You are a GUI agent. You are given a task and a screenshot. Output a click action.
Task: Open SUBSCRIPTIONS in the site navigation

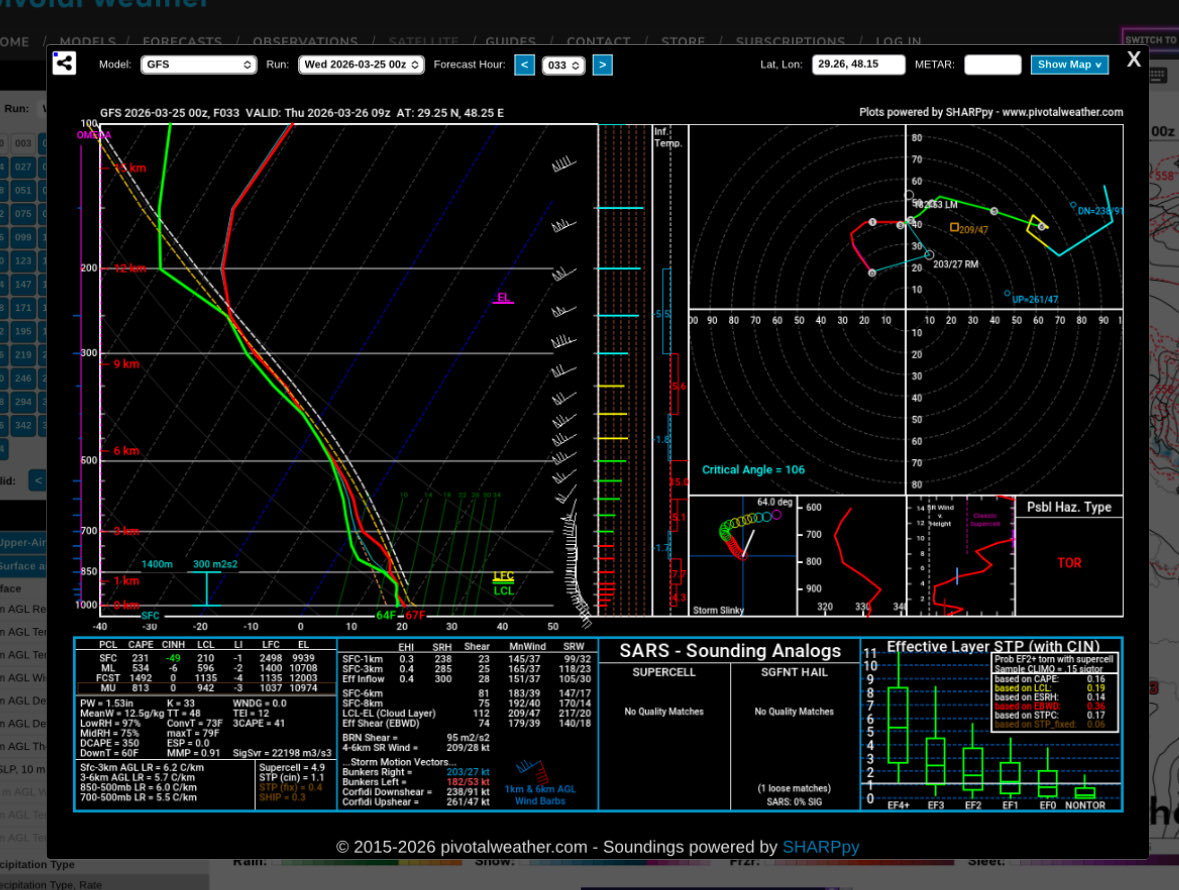coord(790,41)
